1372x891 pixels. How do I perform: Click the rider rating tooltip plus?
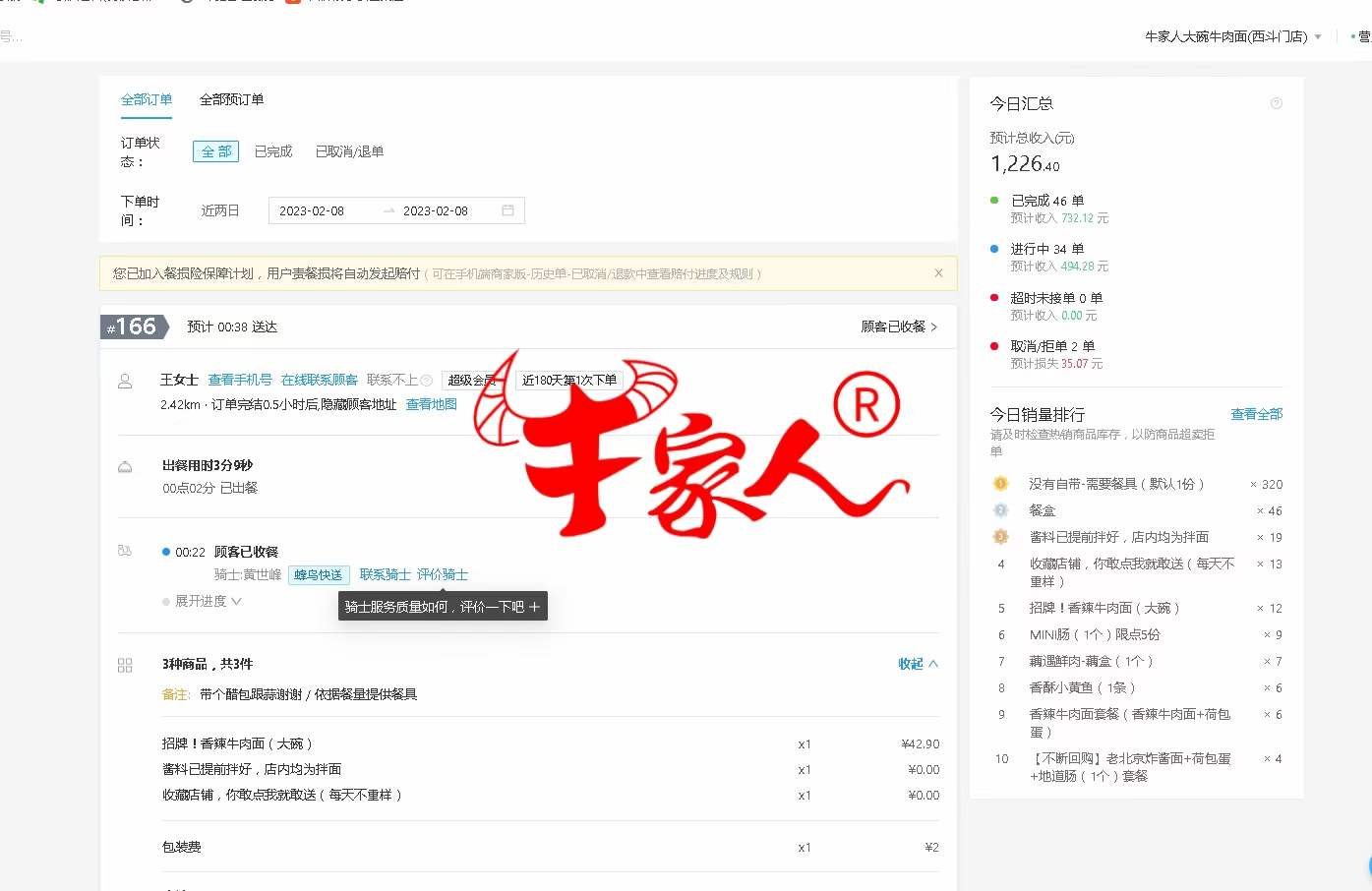pos(534,607)
